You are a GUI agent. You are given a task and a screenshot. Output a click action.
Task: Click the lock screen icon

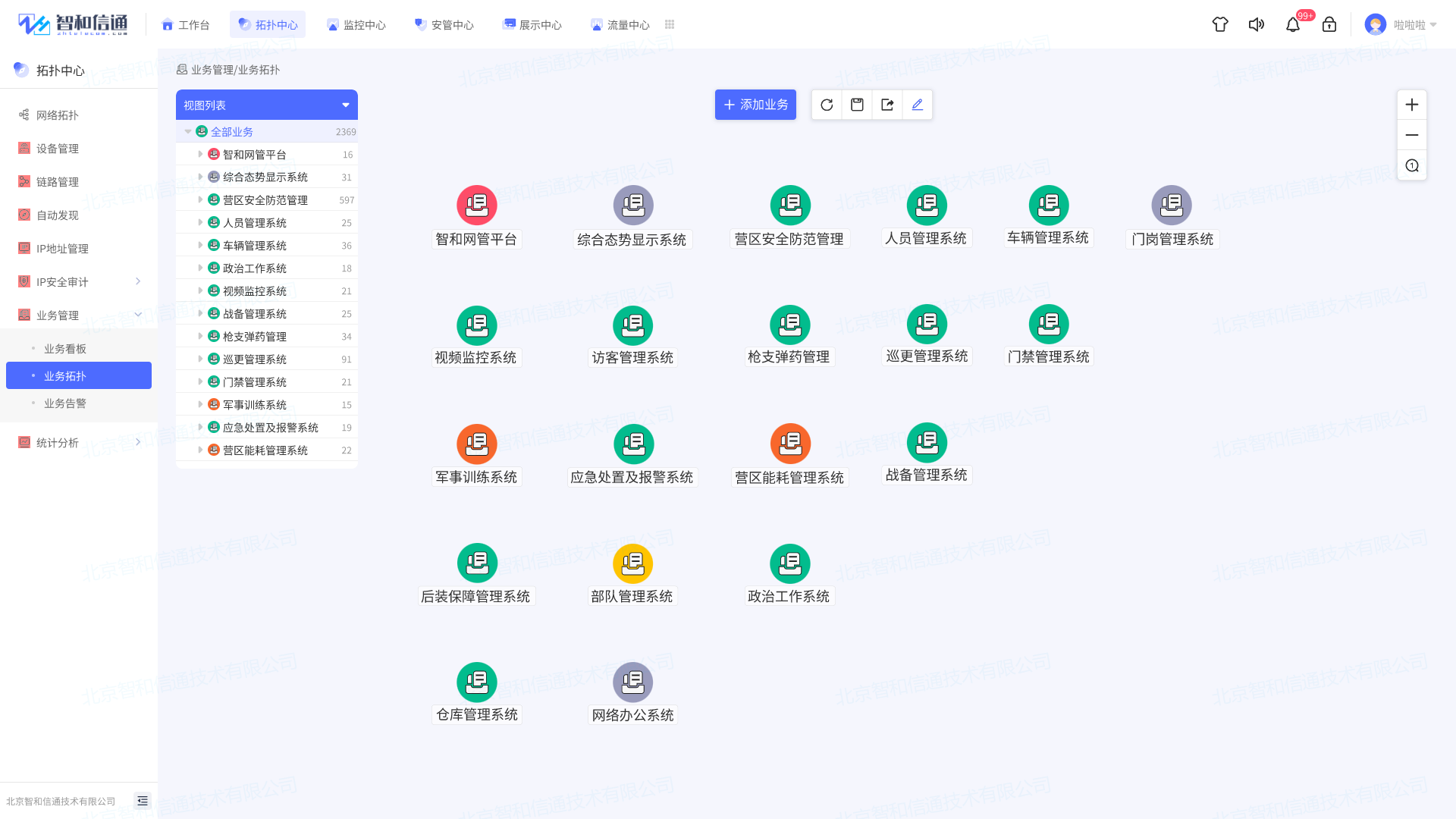1329,25
